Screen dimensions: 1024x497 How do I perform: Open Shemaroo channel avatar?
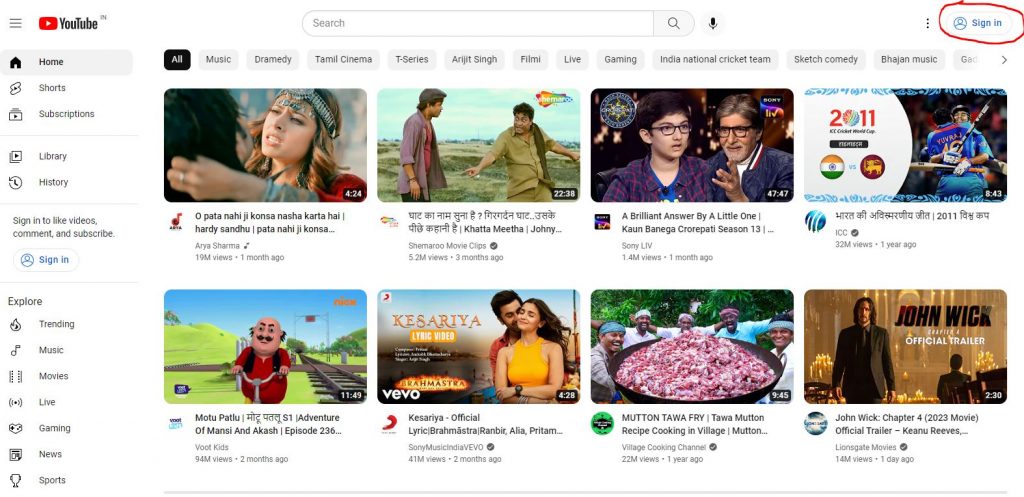click(x=389, y=222)
